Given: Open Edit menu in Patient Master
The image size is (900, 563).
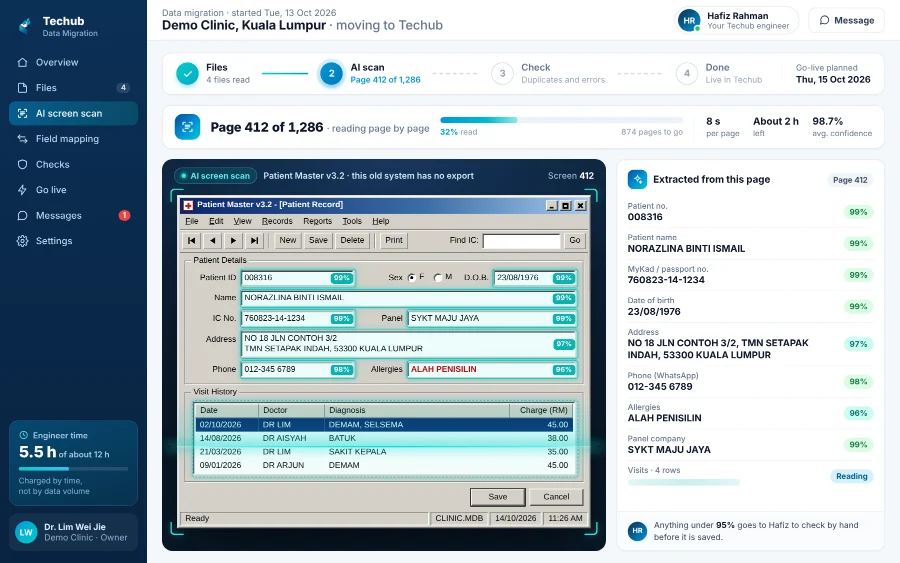Looking at the screenshot, I should click(216, 221).
